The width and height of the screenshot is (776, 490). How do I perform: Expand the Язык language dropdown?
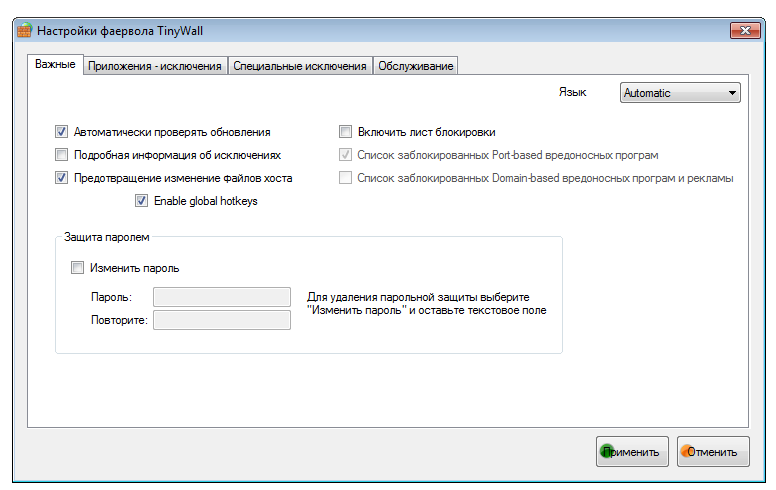680,93
